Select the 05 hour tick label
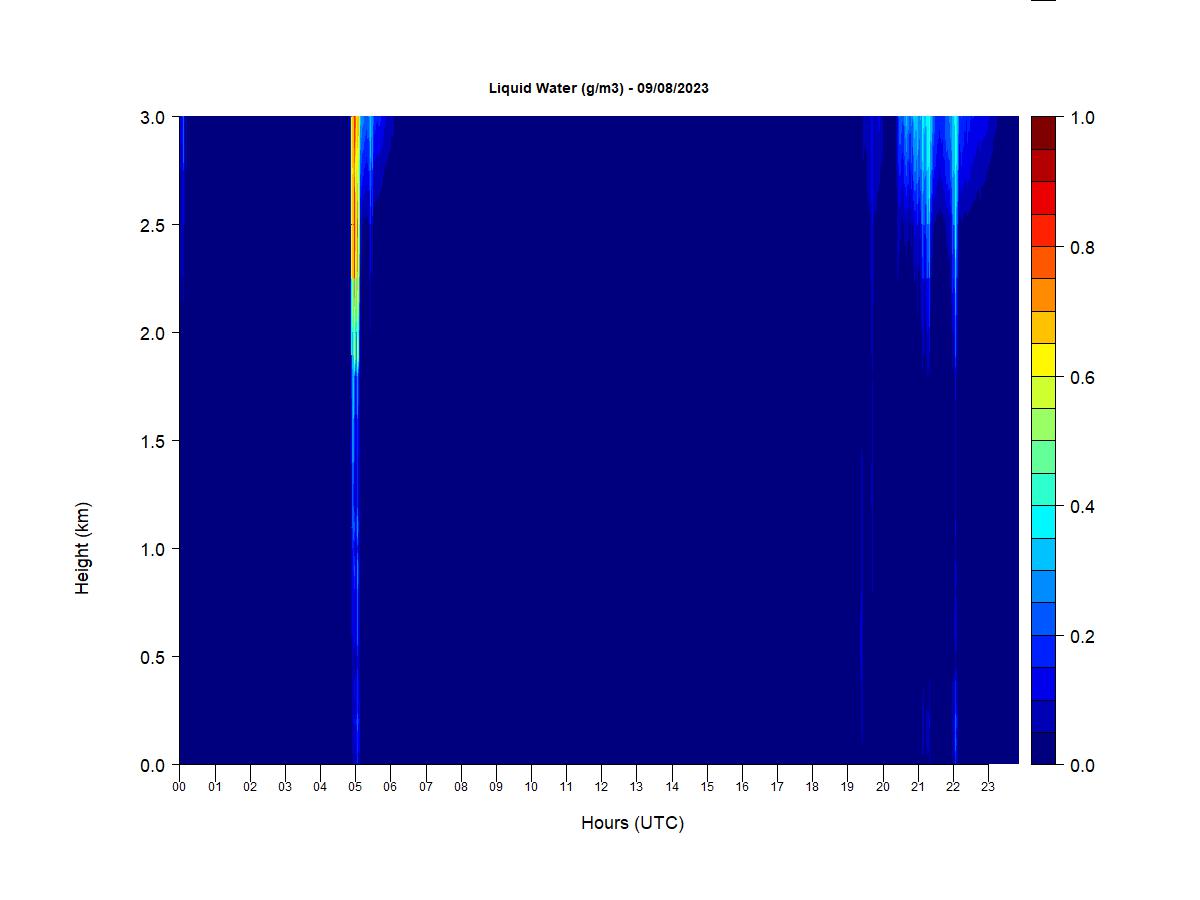Screen dimensions: 1200x900 (355, 787)
